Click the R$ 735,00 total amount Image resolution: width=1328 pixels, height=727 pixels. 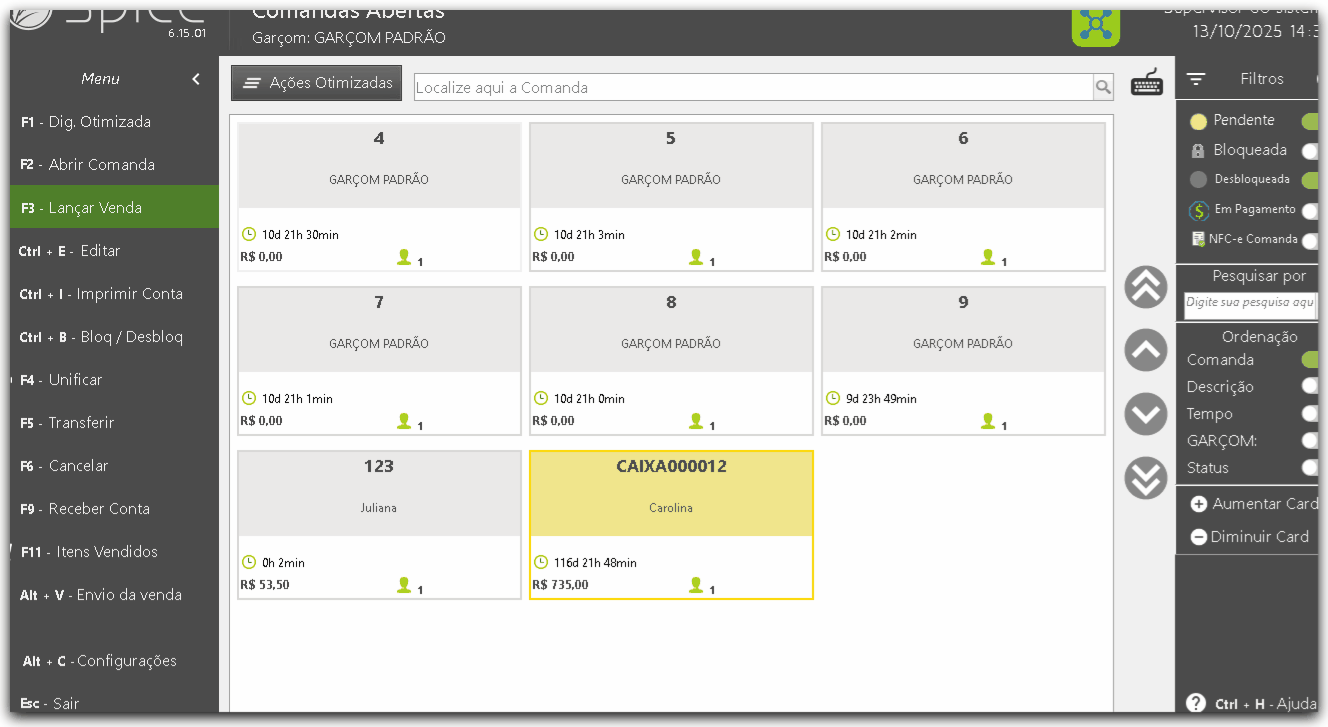click(x=560, y=585)
